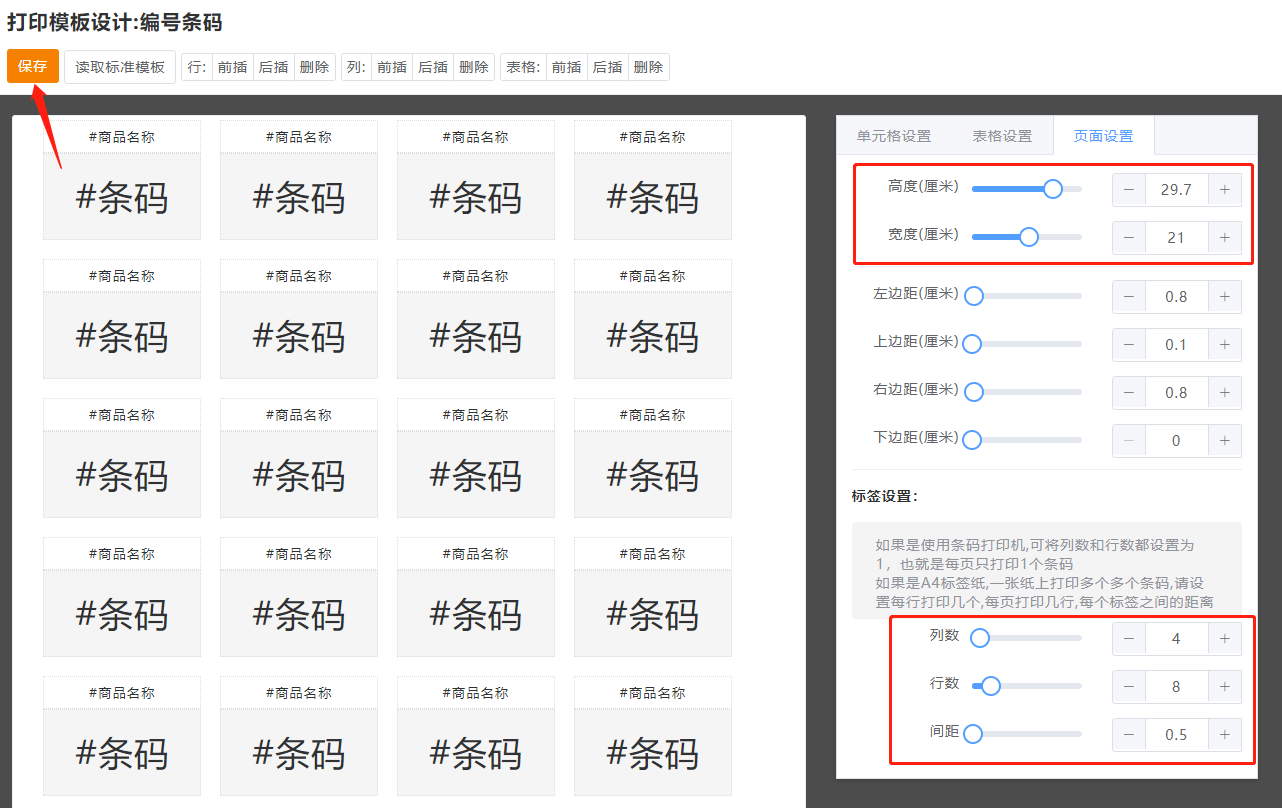Increase 列数 column count with plus
Image resolution: width=1282 pixels, height=808 pixels.
pyautogui.click(x=1224, y=639)
